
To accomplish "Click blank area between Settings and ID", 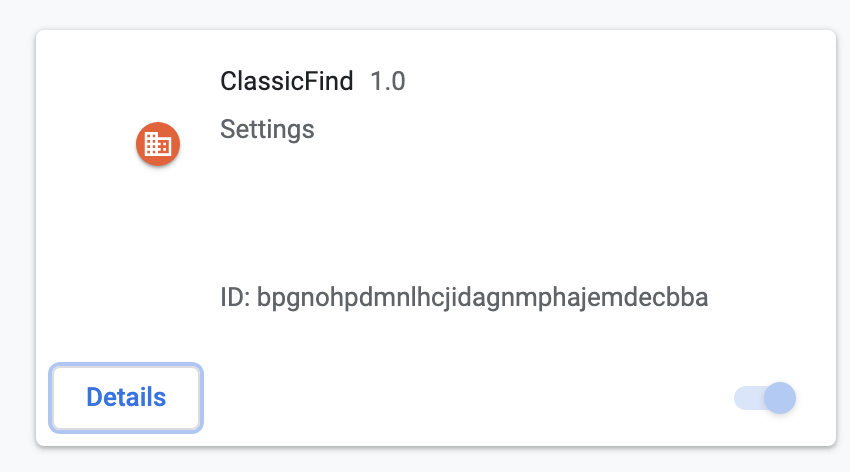I will 434,217.
